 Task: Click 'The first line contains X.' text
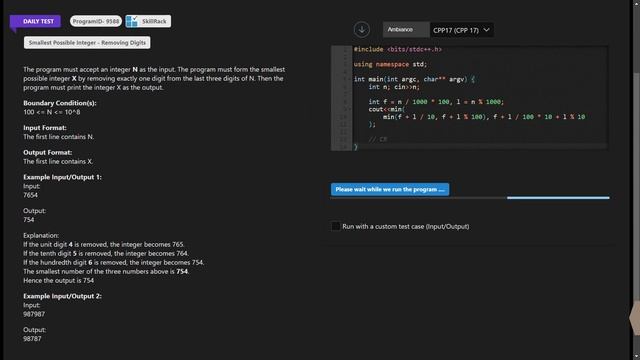pos(58,162)
